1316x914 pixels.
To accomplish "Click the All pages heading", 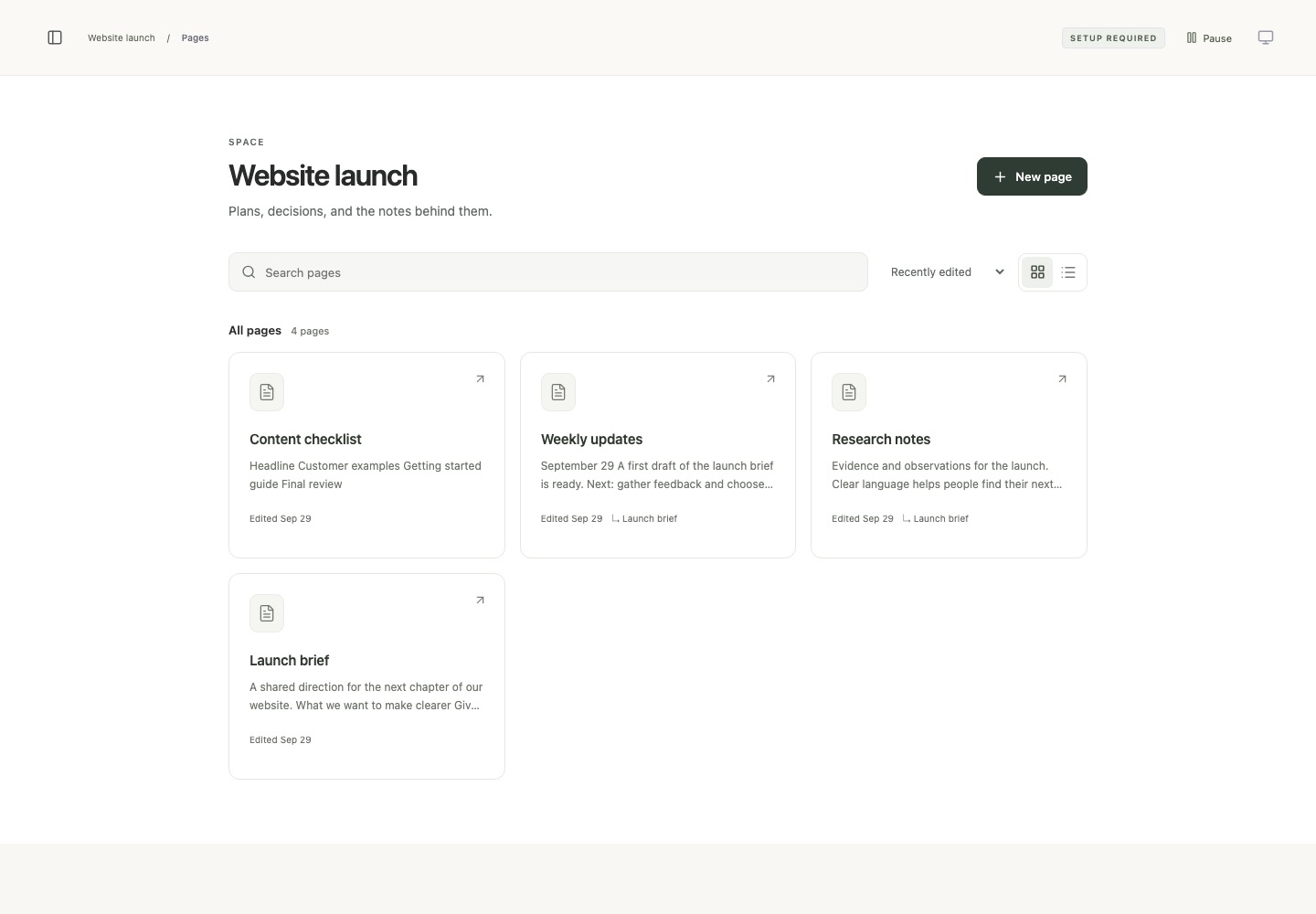I will pos(255,331).
